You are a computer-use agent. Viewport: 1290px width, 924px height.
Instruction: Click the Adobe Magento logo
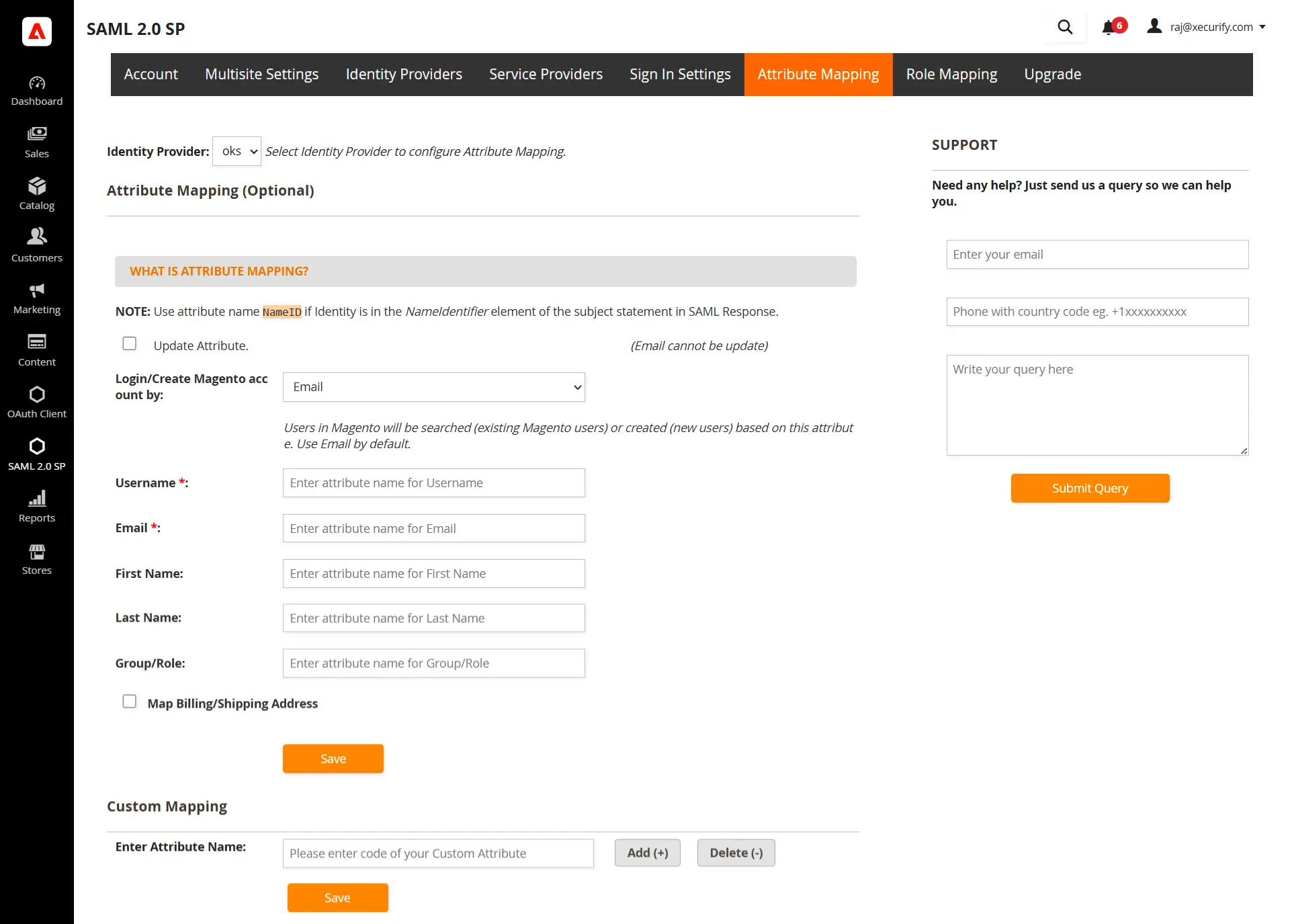click(37, 31)
